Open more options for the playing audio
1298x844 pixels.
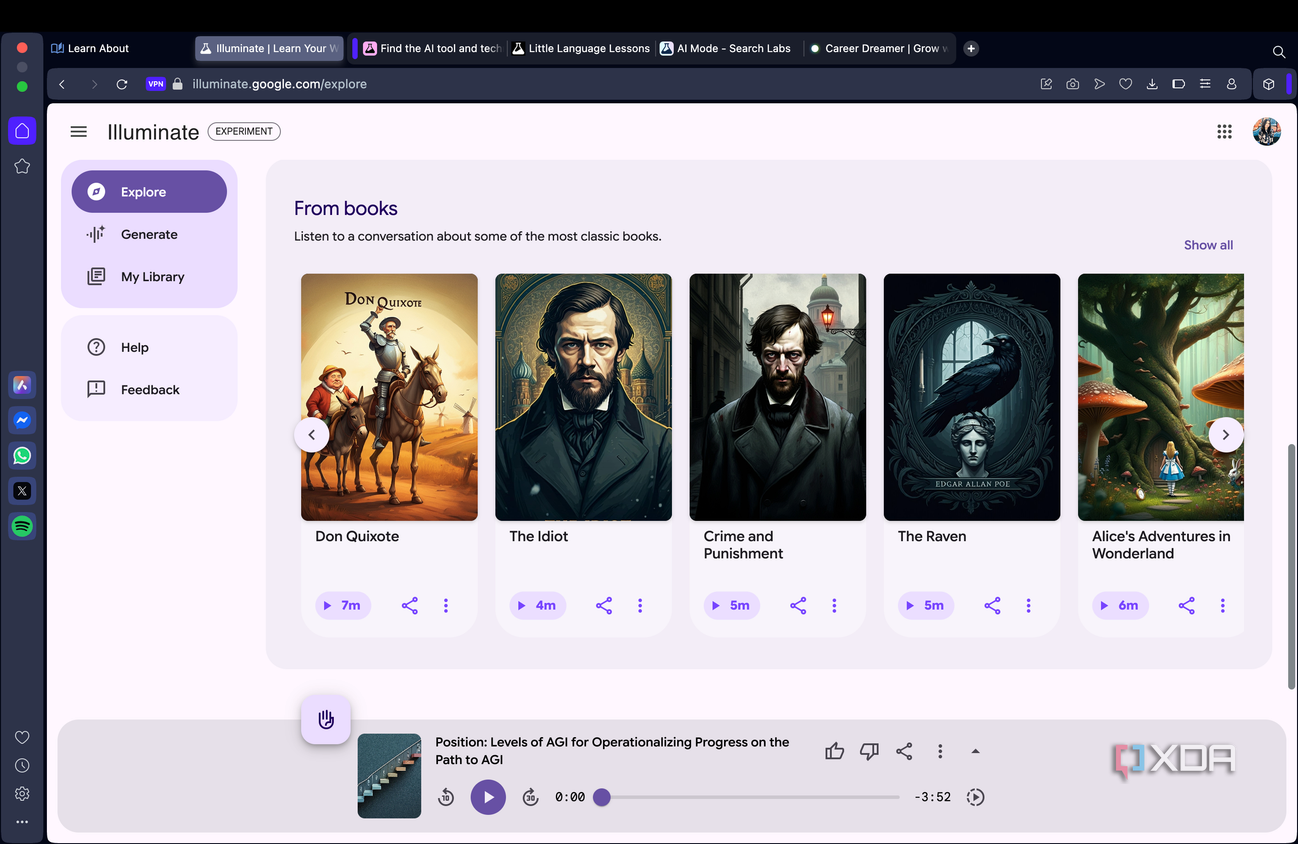click(940, 751)
